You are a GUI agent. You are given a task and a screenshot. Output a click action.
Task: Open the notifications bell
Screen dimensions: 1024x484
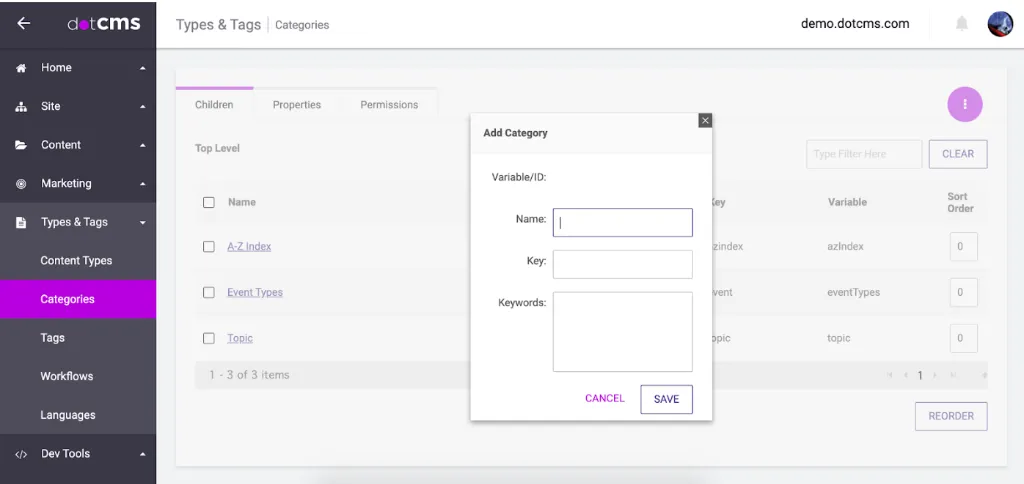(x=962, y=24)
